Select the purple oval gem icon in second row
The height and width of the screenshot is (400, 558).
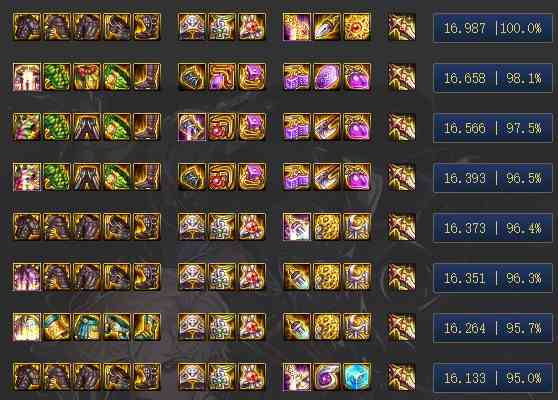point(327,77)
